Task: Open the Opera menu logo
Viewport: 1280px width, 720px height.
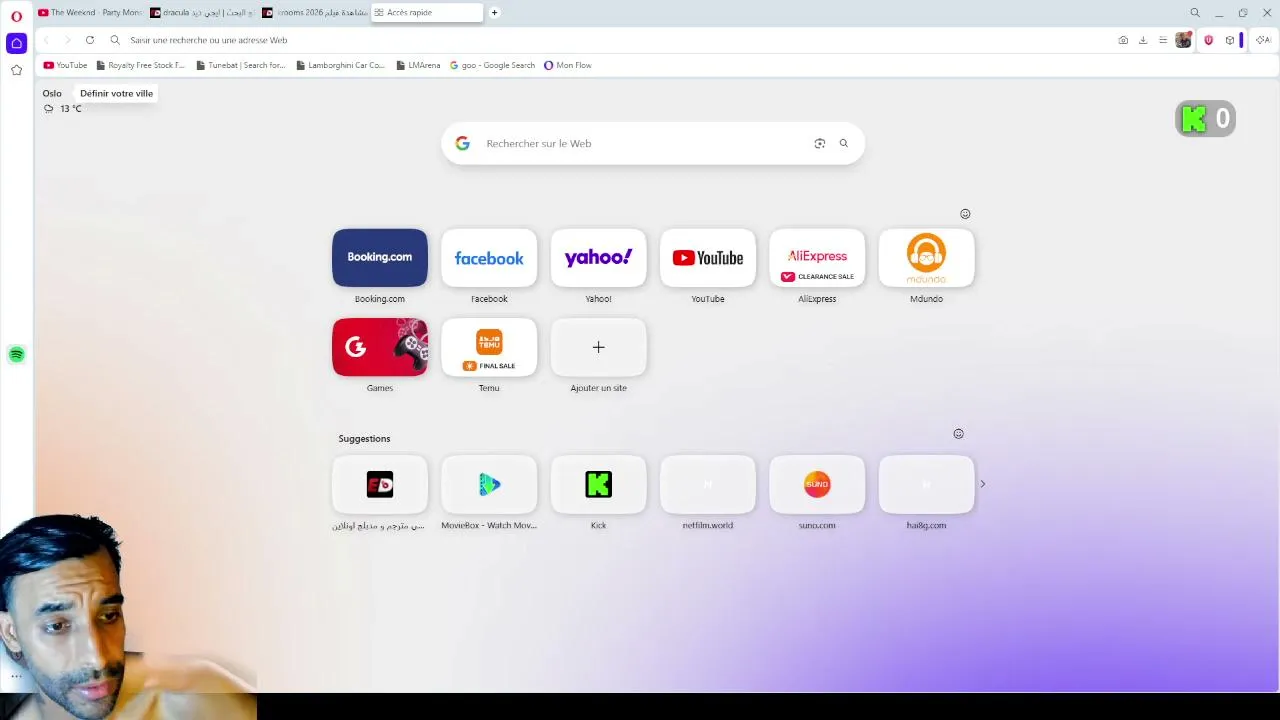Action: (16, 16)
